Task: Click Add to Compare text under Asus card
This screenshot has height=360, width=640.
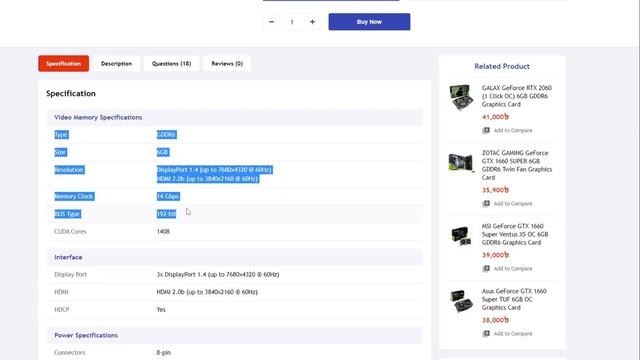Action: [x=513, y=334]
